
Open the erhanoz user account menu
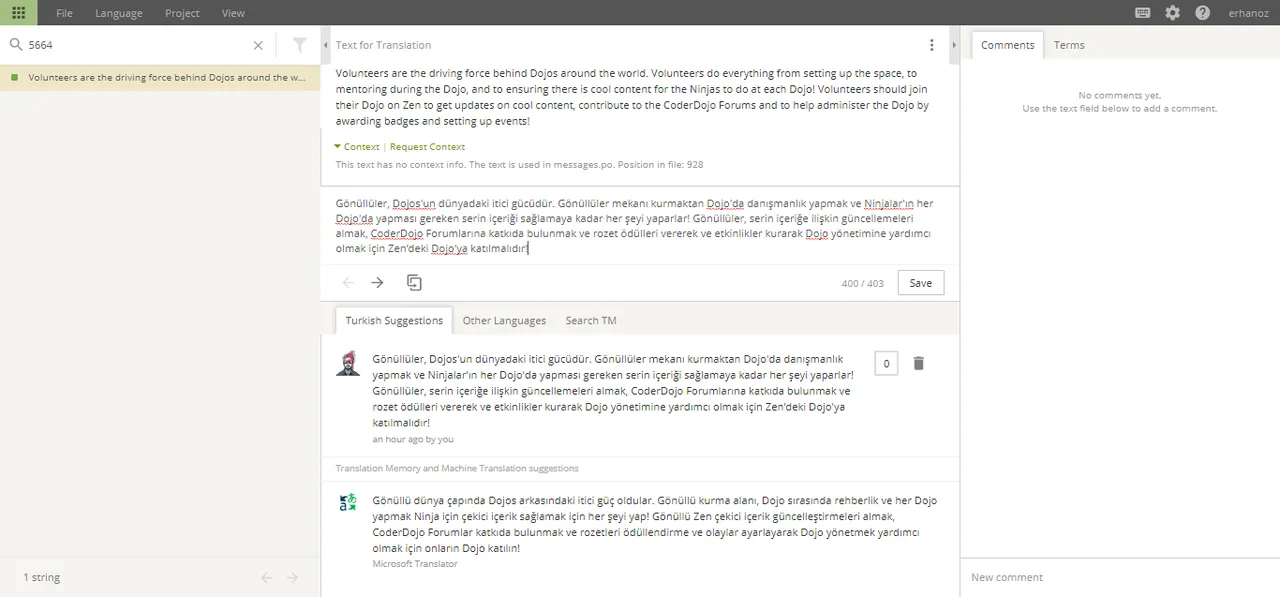pos(1248,13)
